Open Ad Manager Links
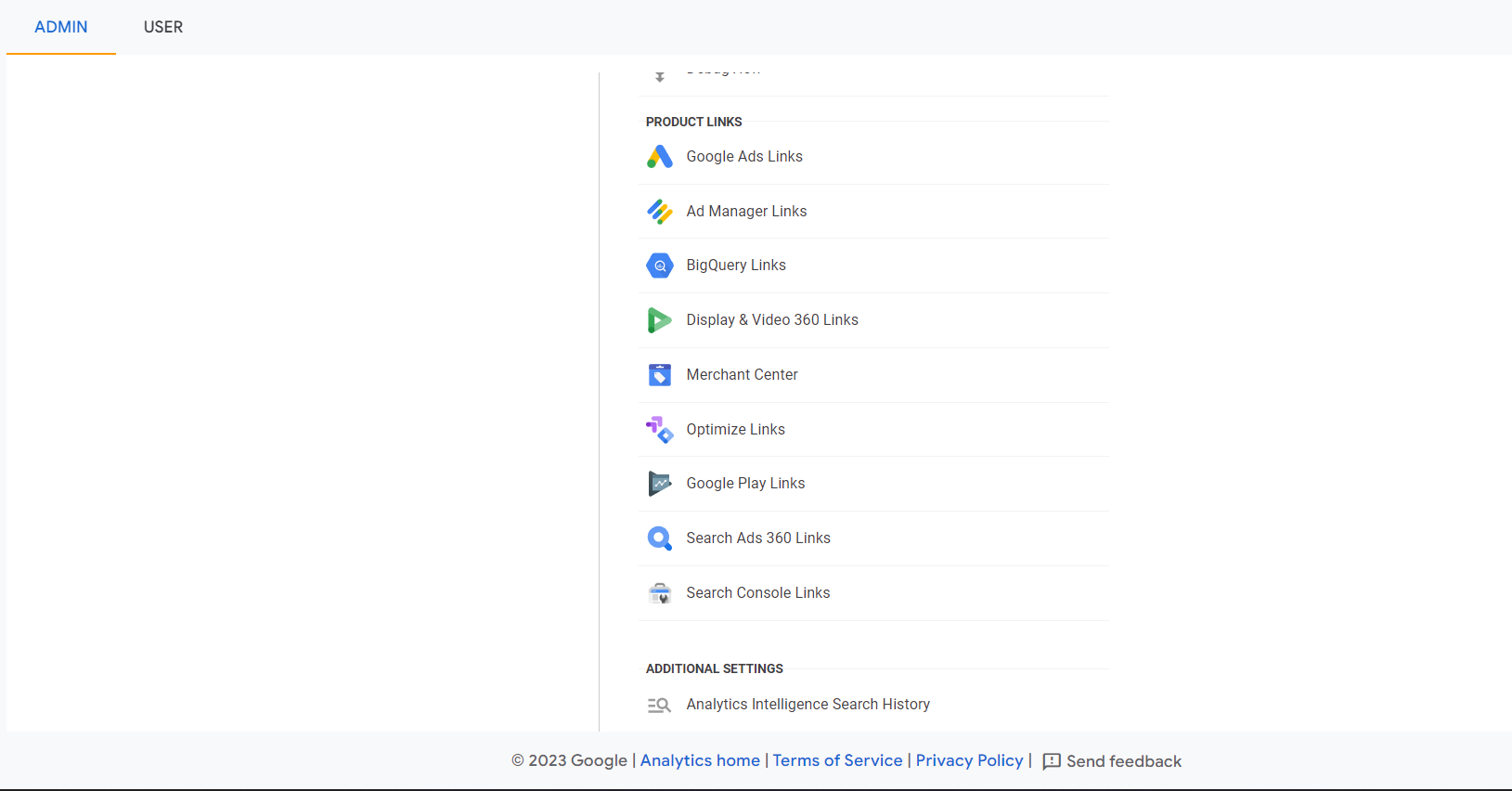Image resolution: width=1512 pixels, height=791 pixels. point(874,212)
